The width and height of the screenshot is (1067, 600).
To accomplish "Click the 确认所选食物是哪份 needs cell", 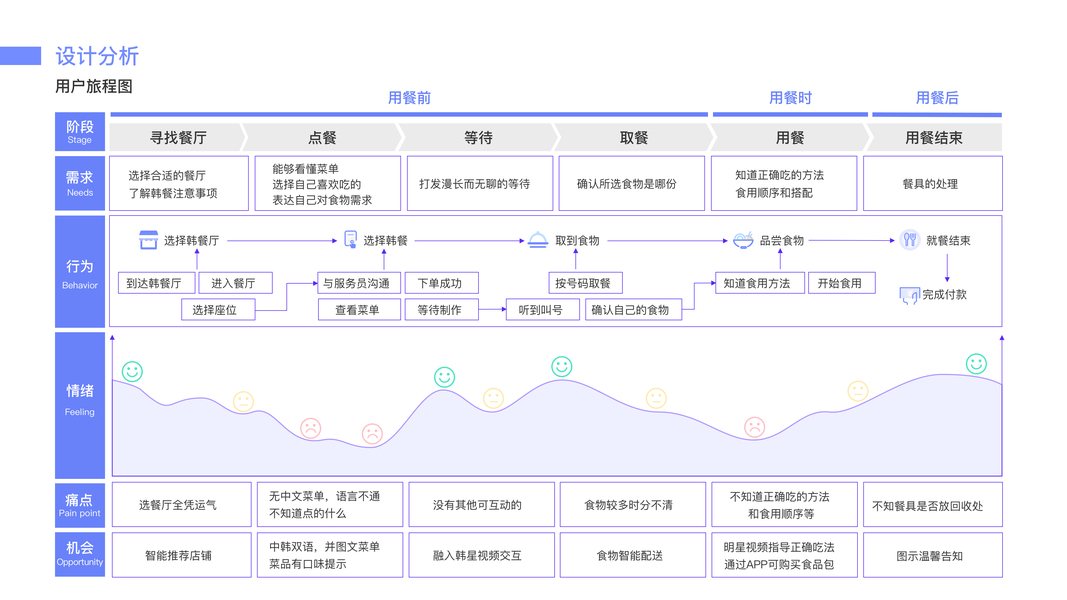I will pos(631,184).
